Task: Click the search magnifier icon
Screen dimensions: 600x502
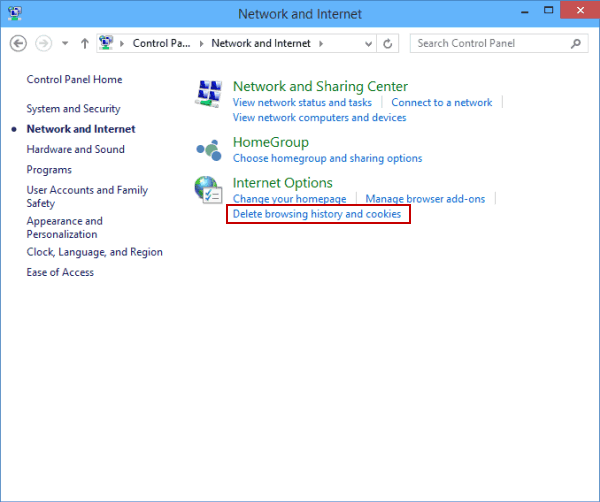Action: (x=576, y=44)
